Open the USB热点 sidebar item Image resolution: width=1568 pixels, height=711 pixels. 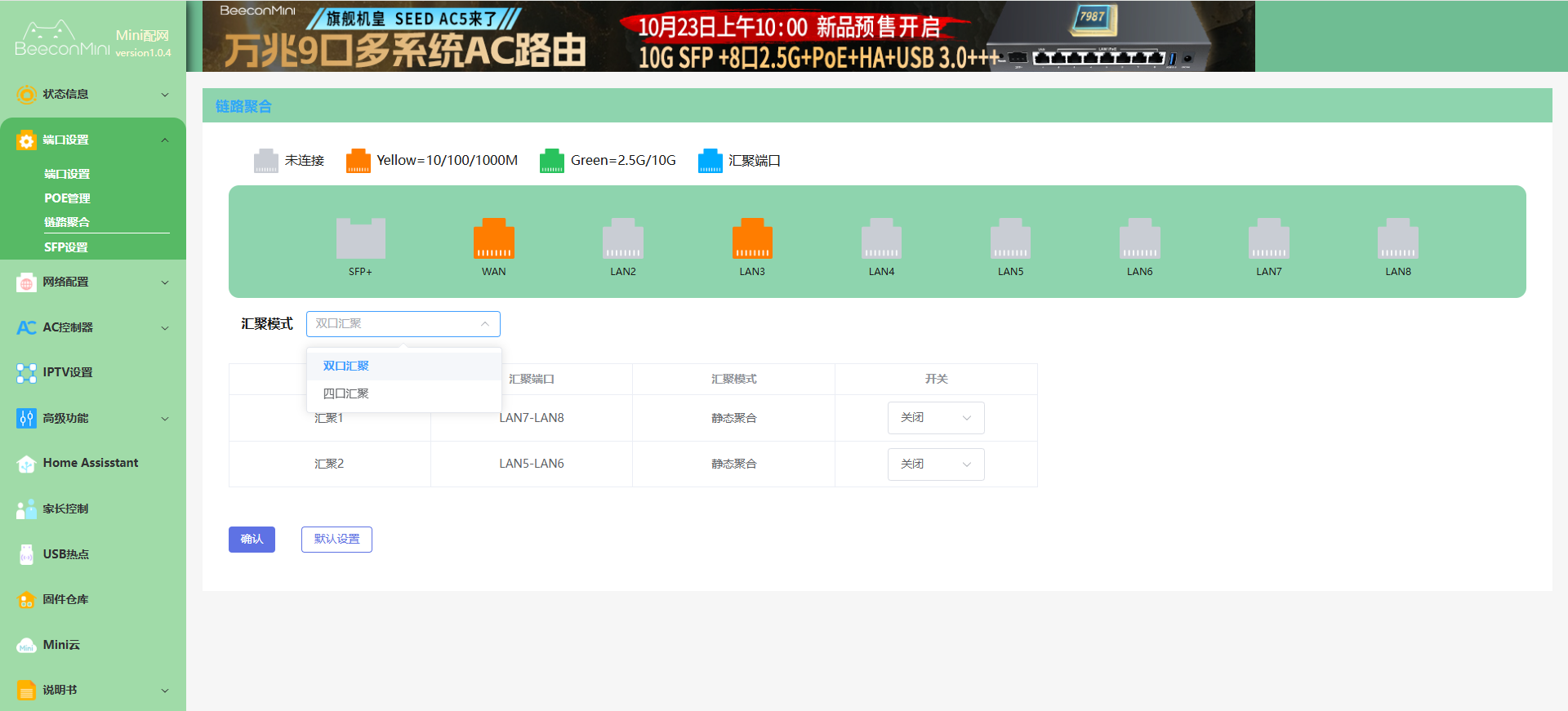66,554
